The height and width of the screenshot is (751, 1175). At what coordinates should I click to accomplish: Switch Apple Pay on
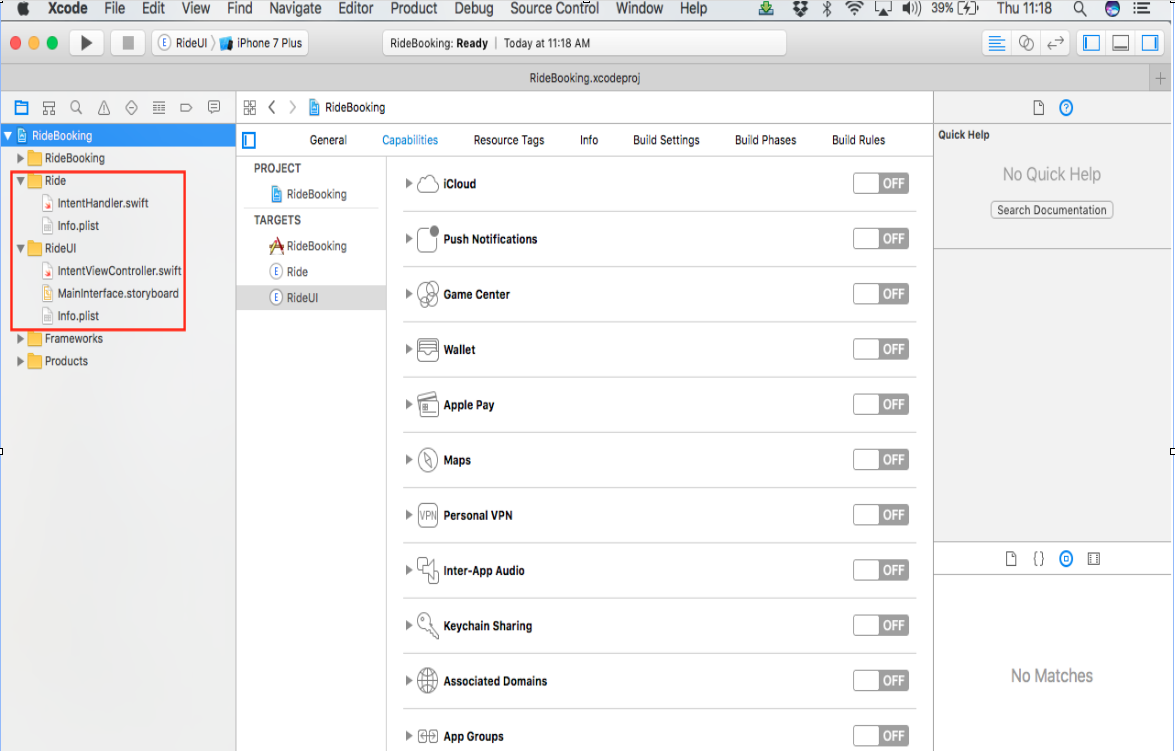pos(881,405)
